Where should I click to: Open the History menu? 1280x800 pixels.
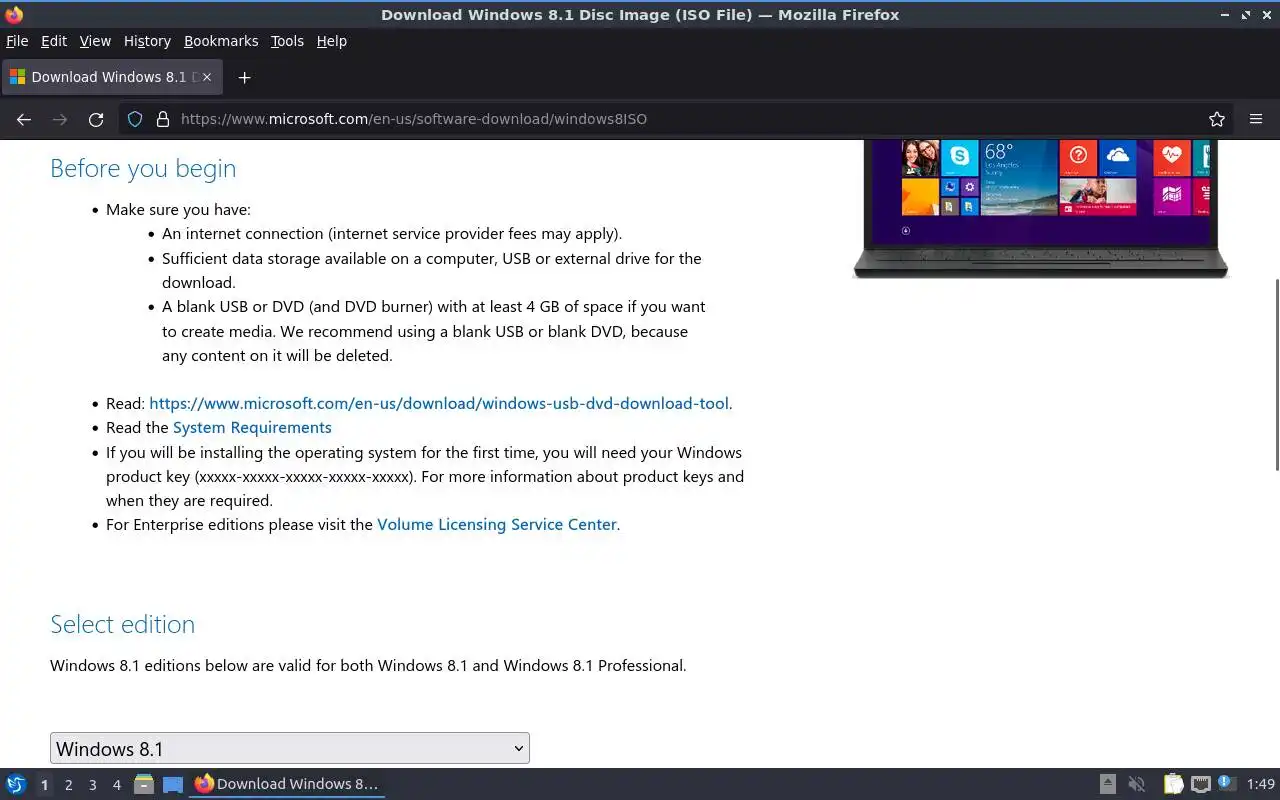[x=147, y=41]
